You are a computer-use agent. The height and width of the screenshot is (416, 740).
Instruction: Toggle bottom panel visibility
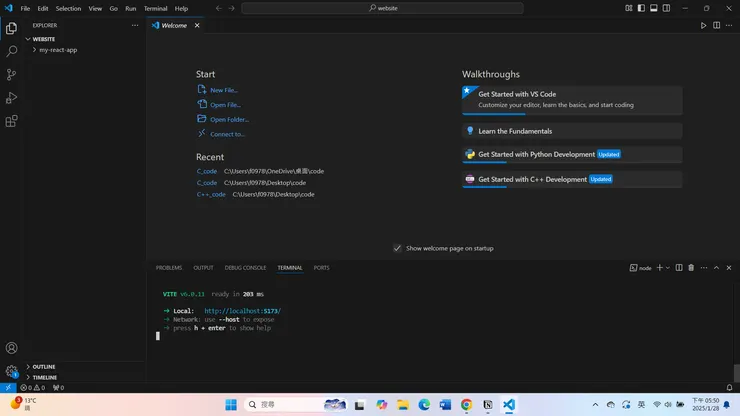pyautogui.click(x=654, y=8)
